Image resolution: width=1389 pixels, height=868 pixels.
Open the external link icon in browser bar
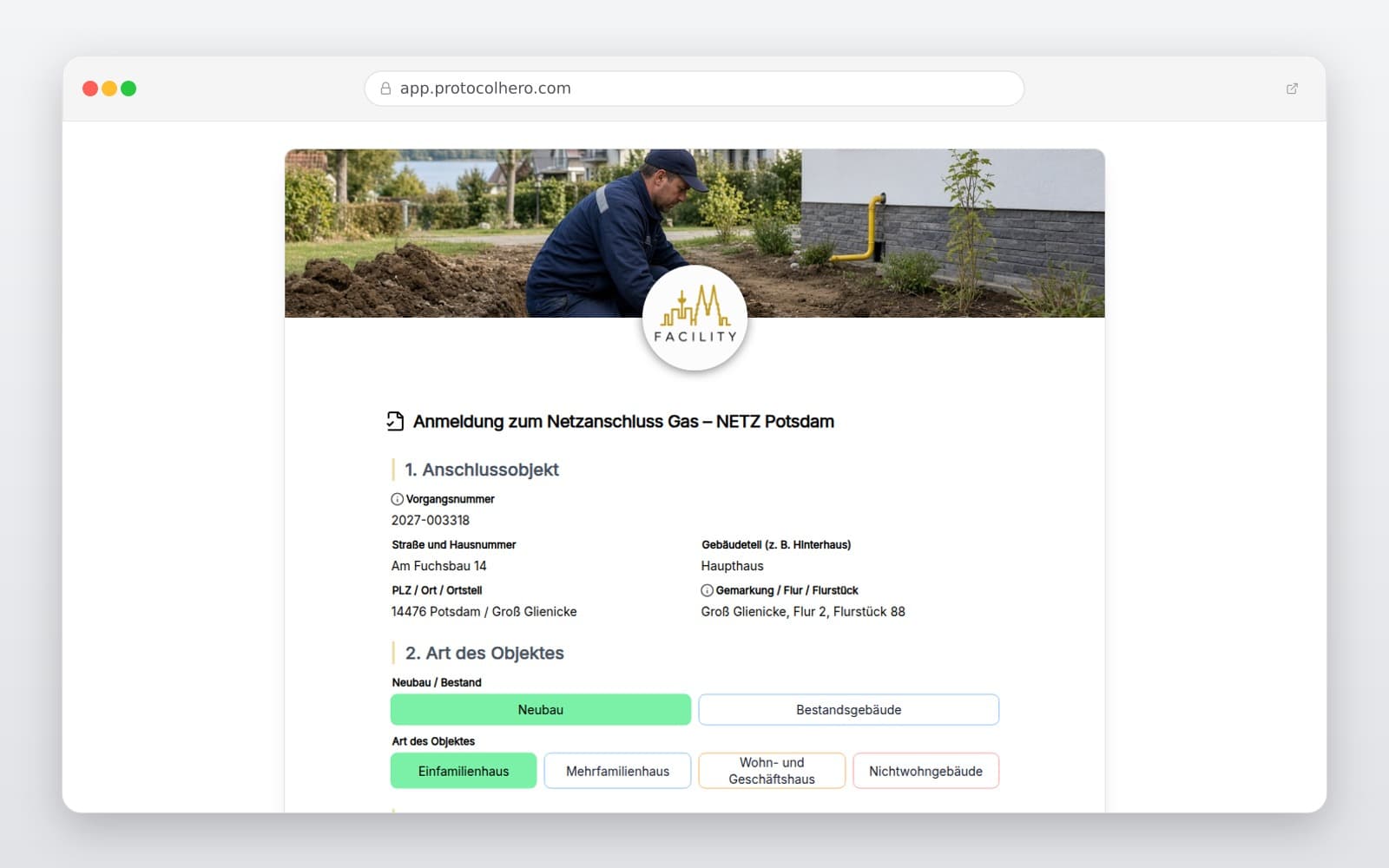[1292, 89]
